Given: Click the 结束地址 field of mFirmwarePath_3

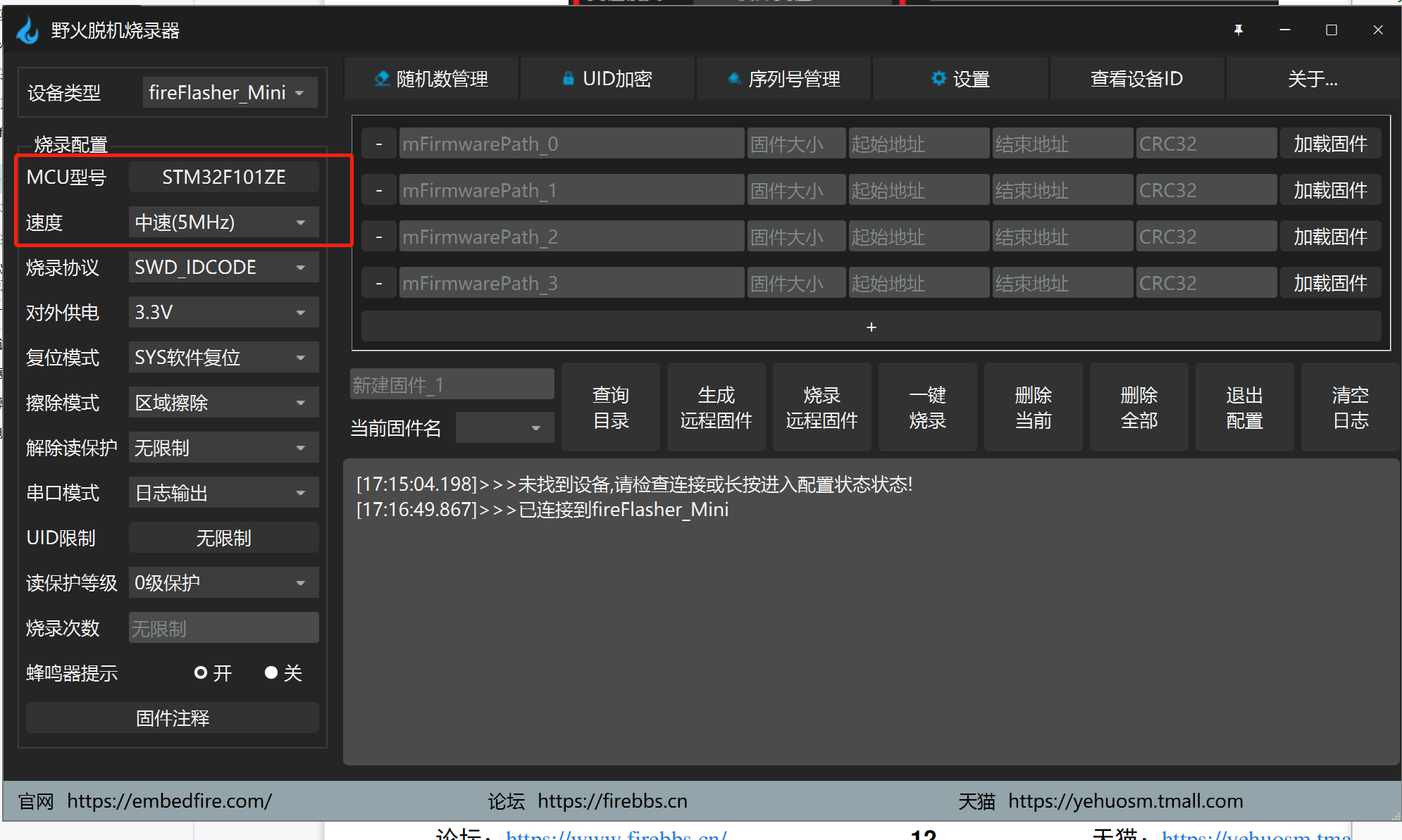Looking at the screenshot, I should (1062, 283).
